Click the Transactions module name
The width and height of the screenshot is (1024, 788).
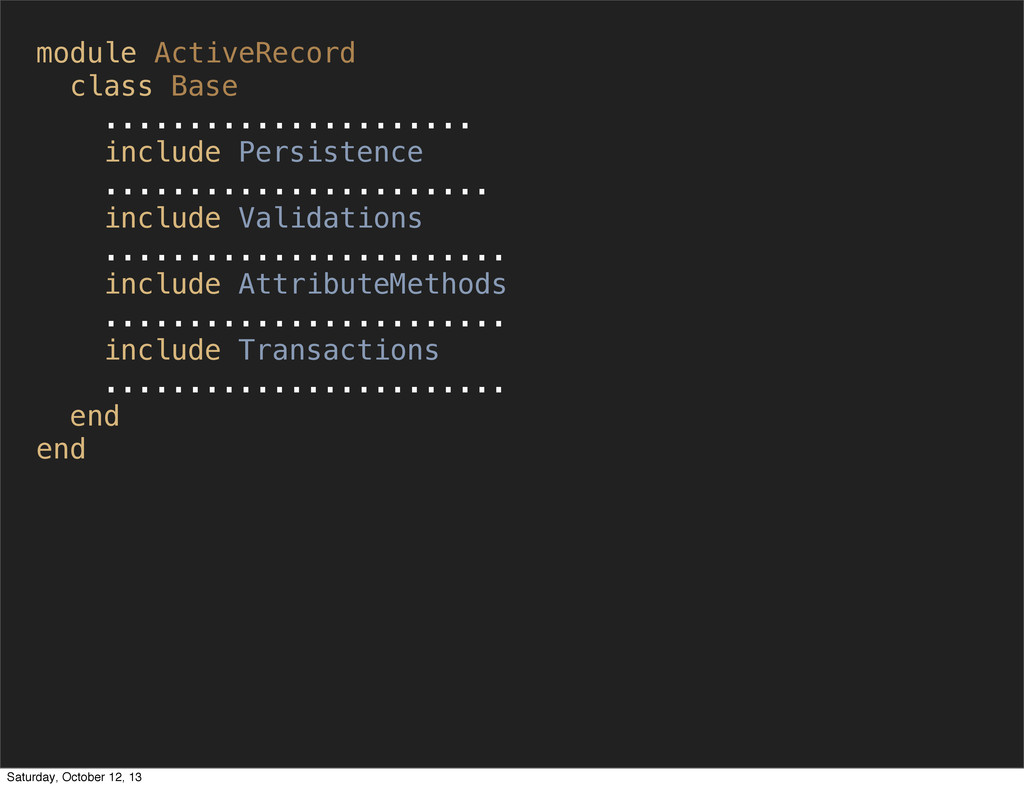point(338,350)
